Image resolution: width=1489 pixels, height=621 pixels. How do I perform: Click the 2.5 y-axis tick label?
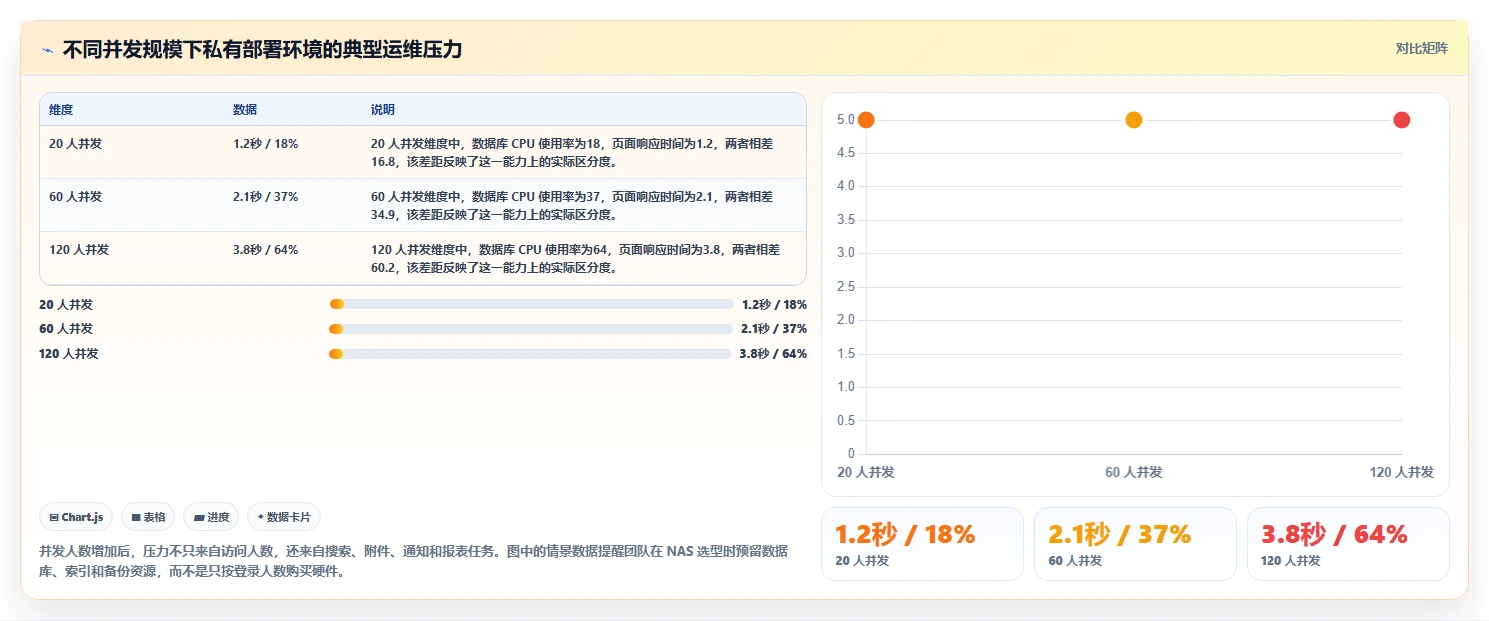click(x=845, y=287)
